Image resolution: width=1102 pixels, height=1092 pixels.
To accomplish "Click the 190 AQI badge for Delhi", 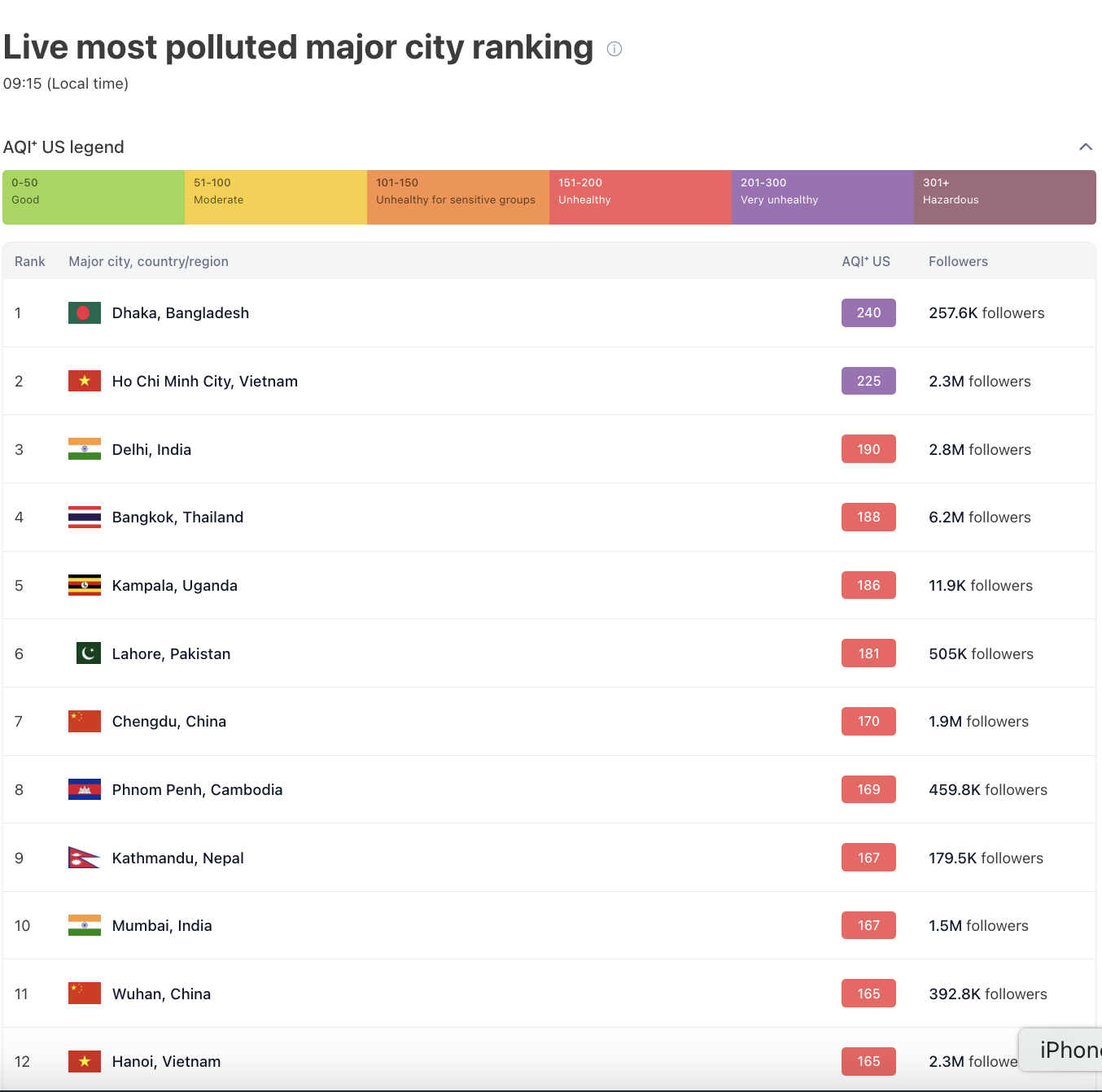I will point(868,449).
